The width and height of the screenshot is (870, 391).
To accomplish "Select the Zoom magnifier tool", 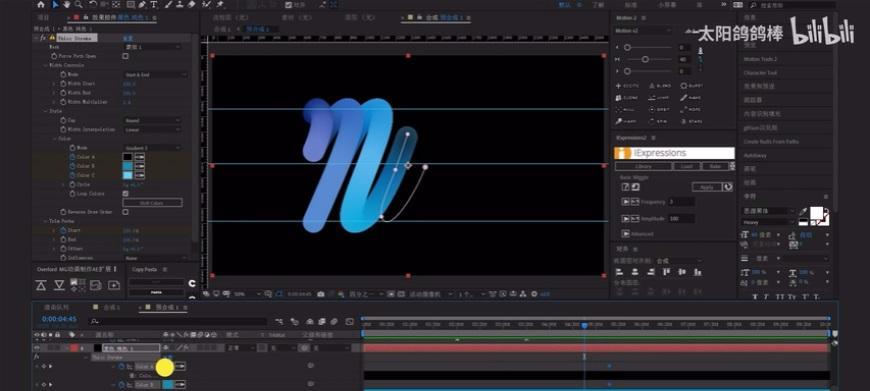I will point(78,4).
